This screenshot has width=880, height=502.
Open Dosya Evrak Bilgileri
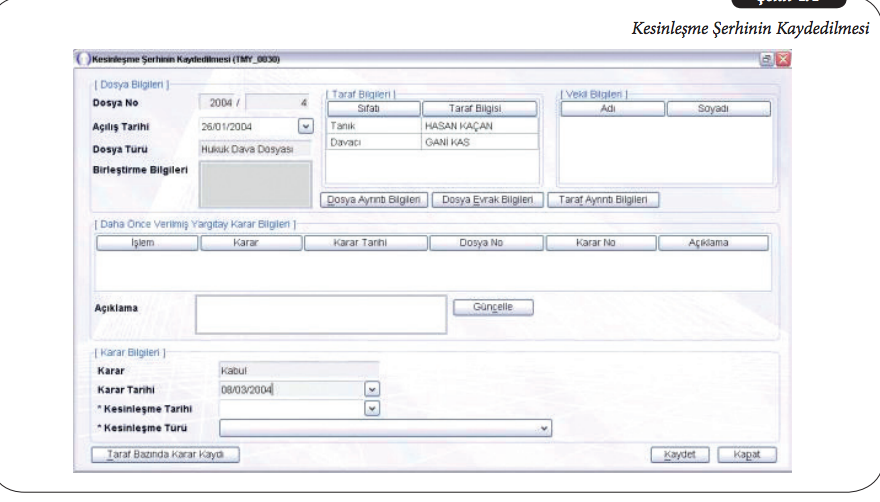487,199
